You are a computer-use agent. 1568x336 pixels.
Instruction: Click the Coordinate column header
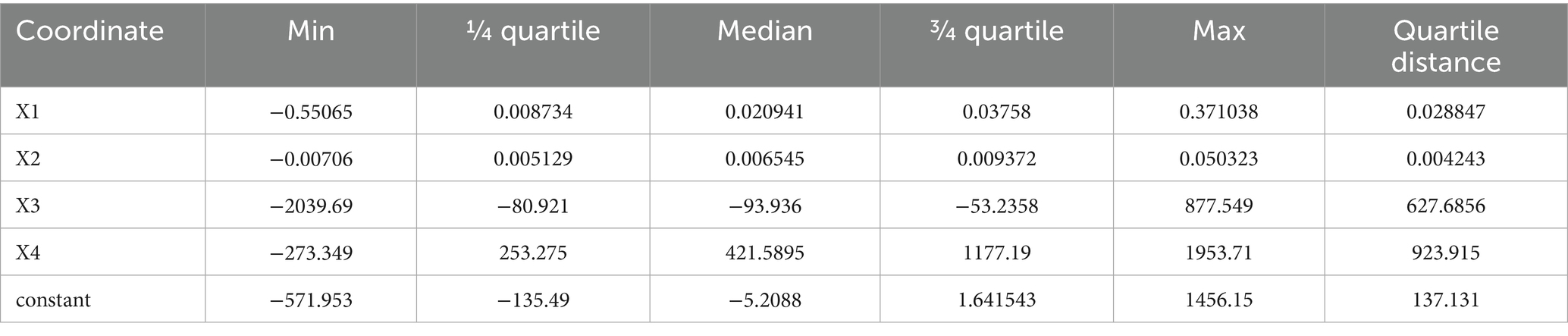pos(89,31)
